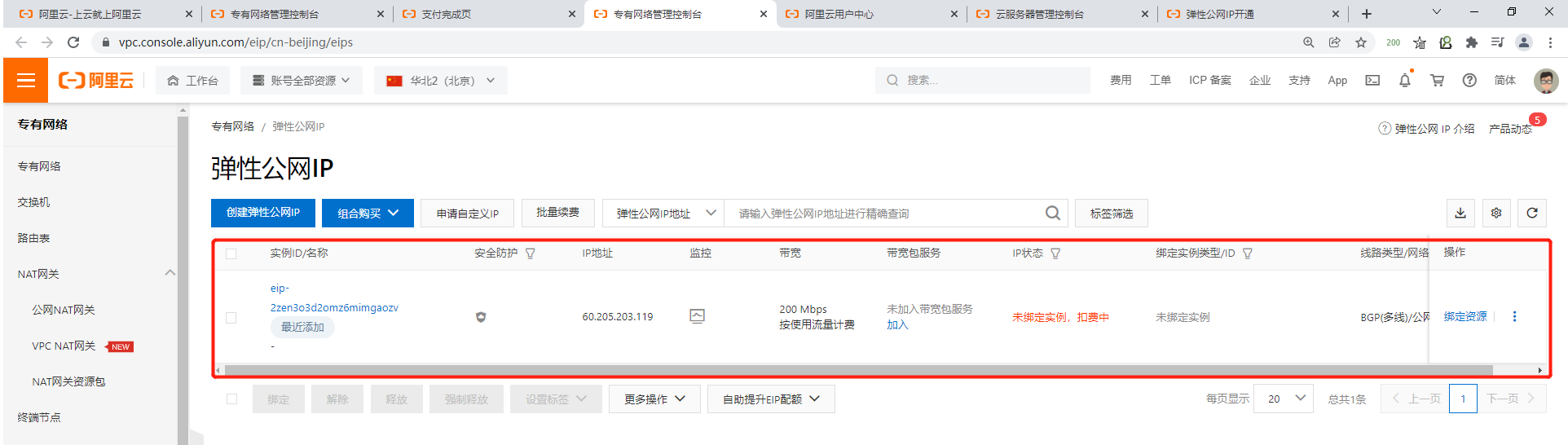1568x445 pixels.
Task: Click the 创建弹性公网IP button
Action: pyautogui.click(x=262, y=213)
